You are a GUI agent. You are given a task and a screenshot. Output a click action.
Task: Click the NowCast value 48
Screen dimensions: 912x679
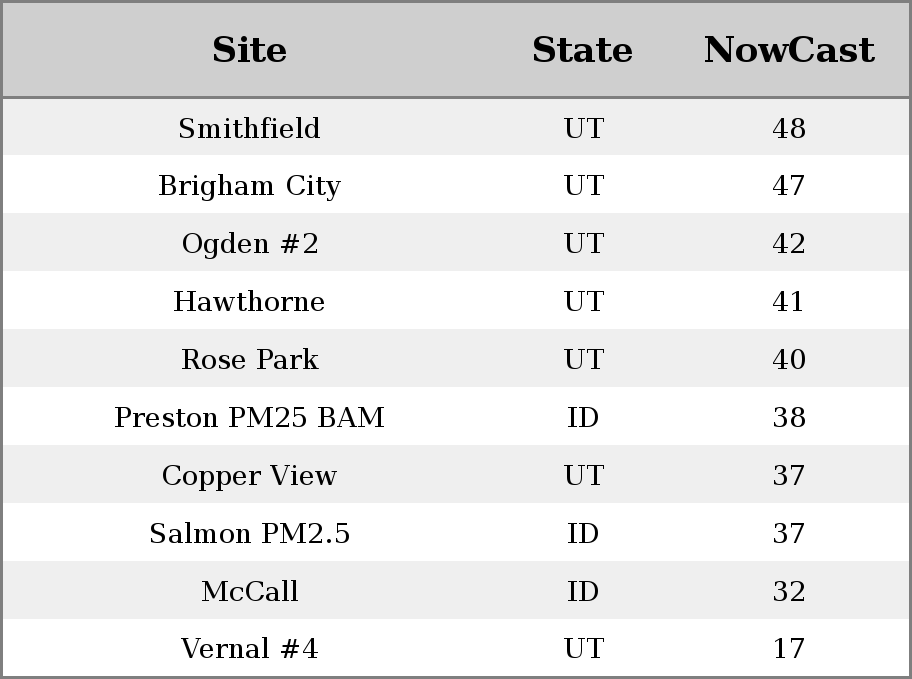pos(789,128)
